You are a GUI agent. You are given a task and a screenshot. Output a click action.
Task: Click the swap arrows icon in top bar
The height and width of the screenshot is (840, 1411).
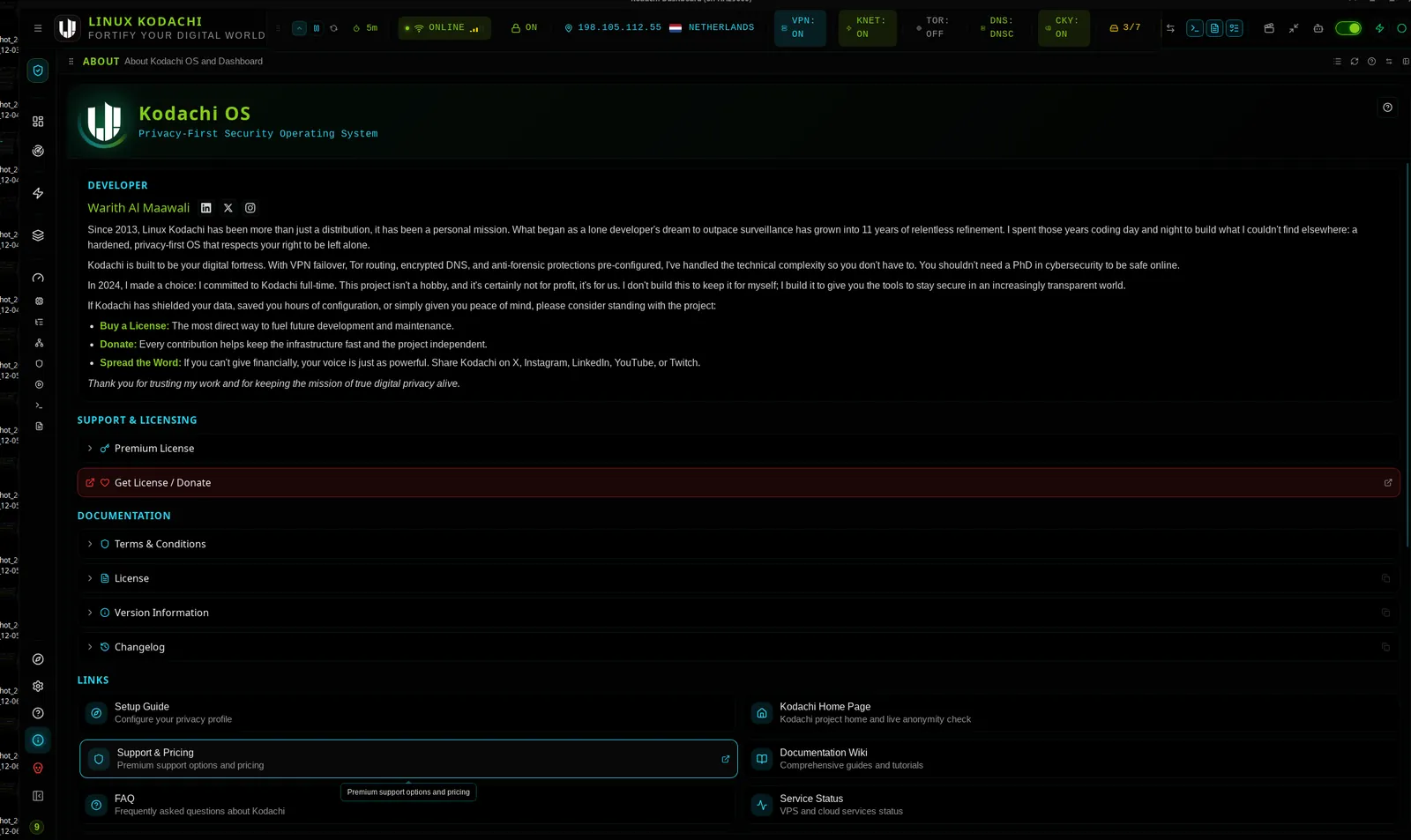[x=1170, y=28]
